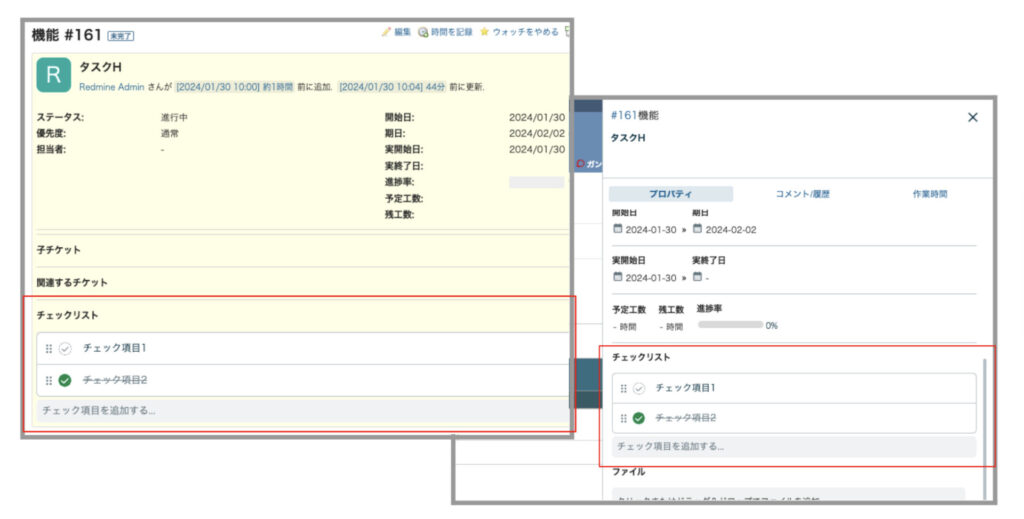Click 2024/02/02 期日 value in ticket window

[x=537, y=133]
